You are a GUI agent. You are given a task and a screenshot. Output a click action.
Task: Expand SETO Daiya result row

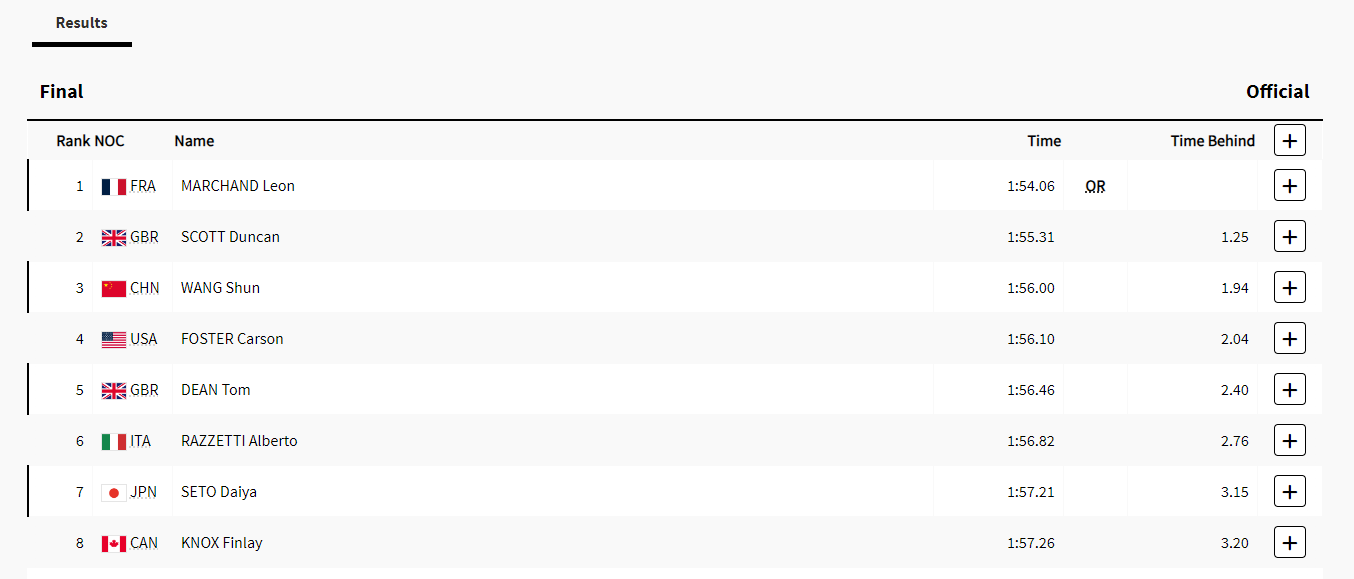[1290, 492]
